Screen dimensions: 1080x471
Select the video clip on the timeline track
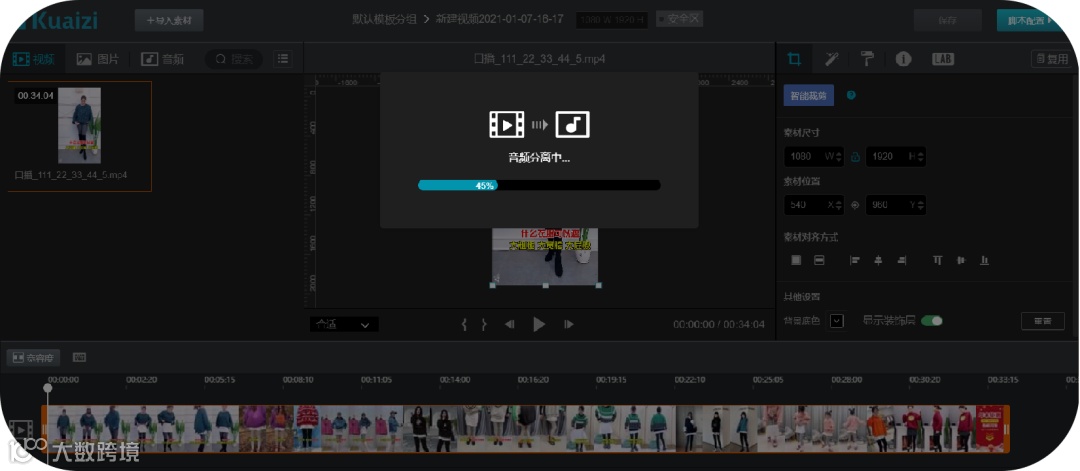point(526,428)
